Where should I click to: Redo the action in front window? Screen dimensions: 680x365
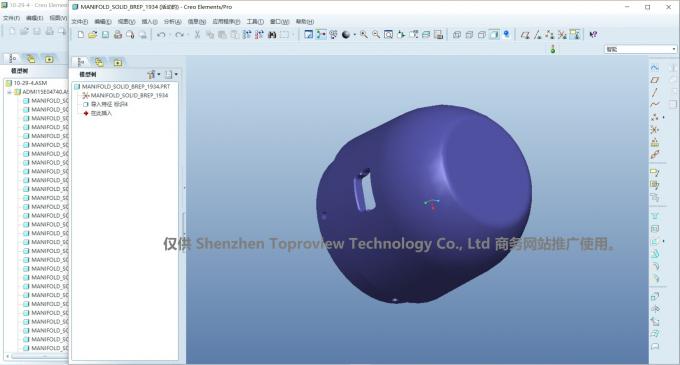(179, 35)
